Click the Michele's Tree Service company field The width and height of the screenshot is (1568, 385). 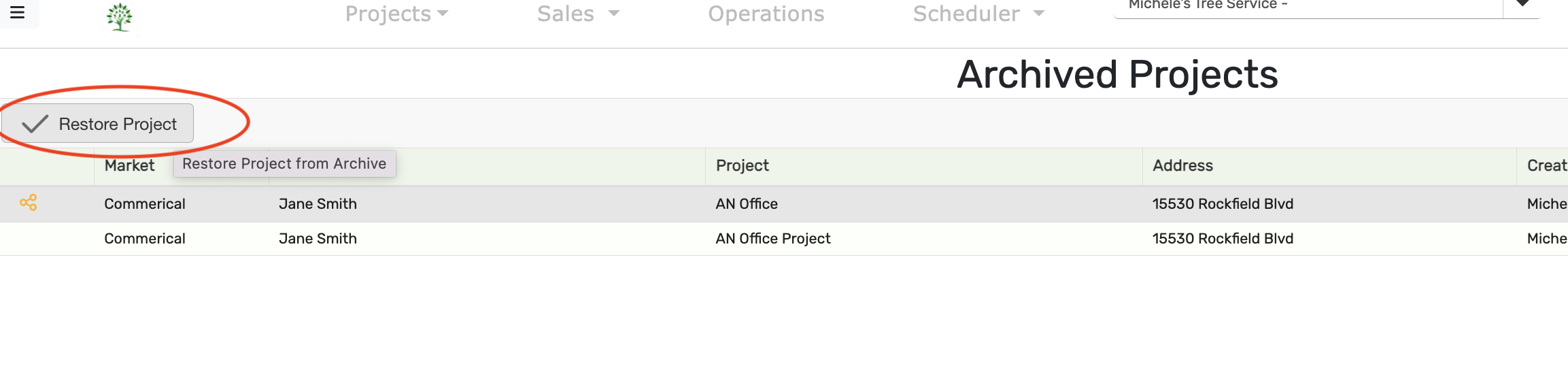[1308, 7]
